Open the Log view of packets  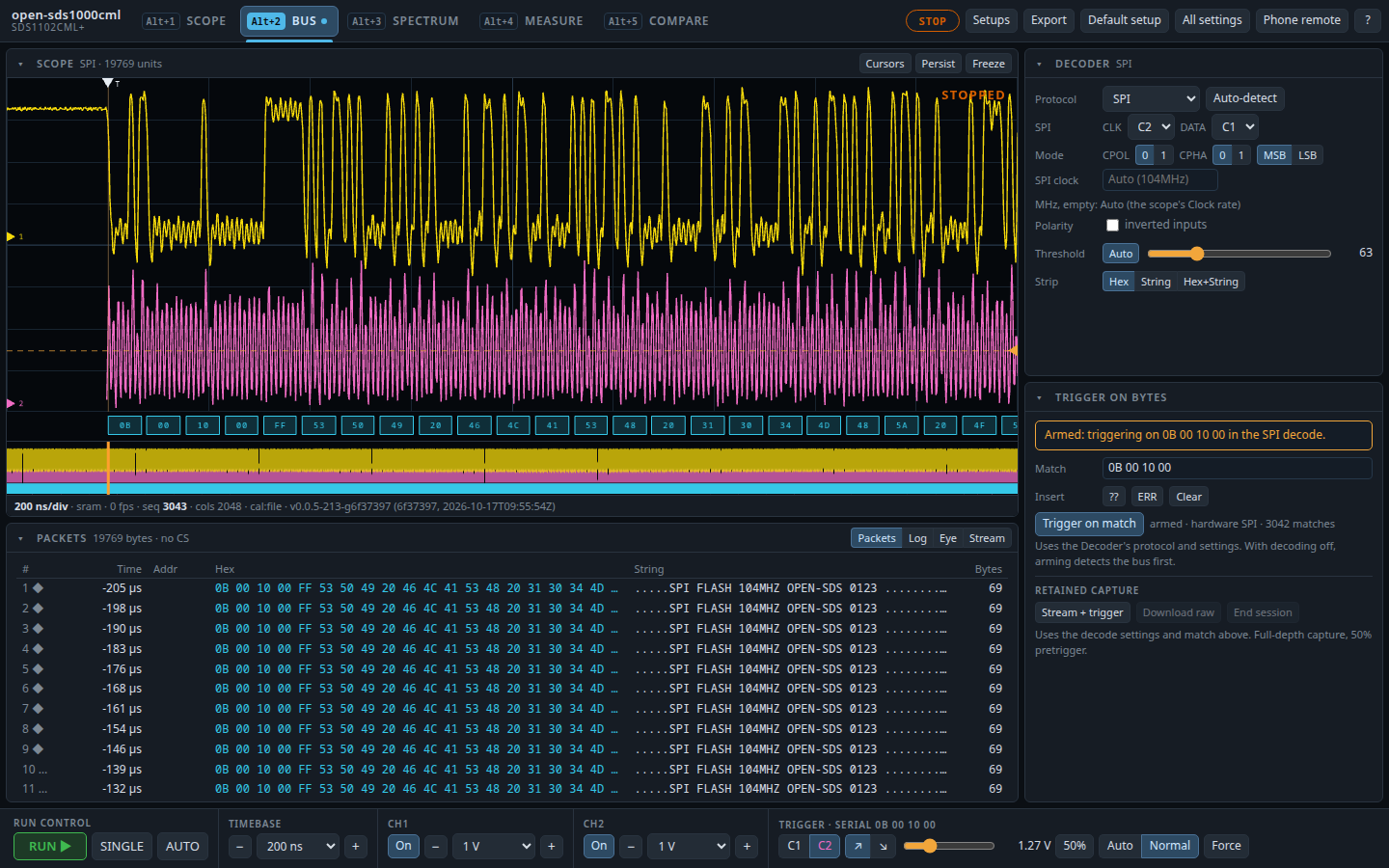917,538
